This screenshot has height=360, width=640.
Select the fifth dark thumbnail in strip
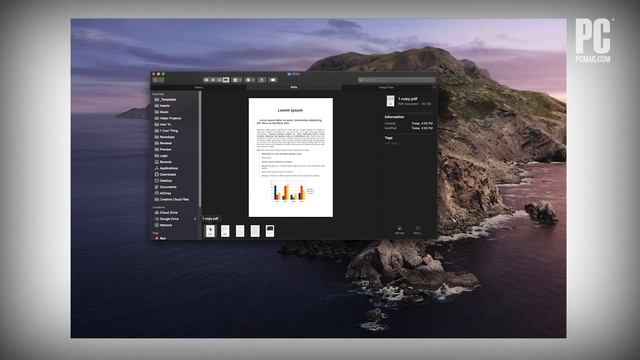[x=270, y=231]
